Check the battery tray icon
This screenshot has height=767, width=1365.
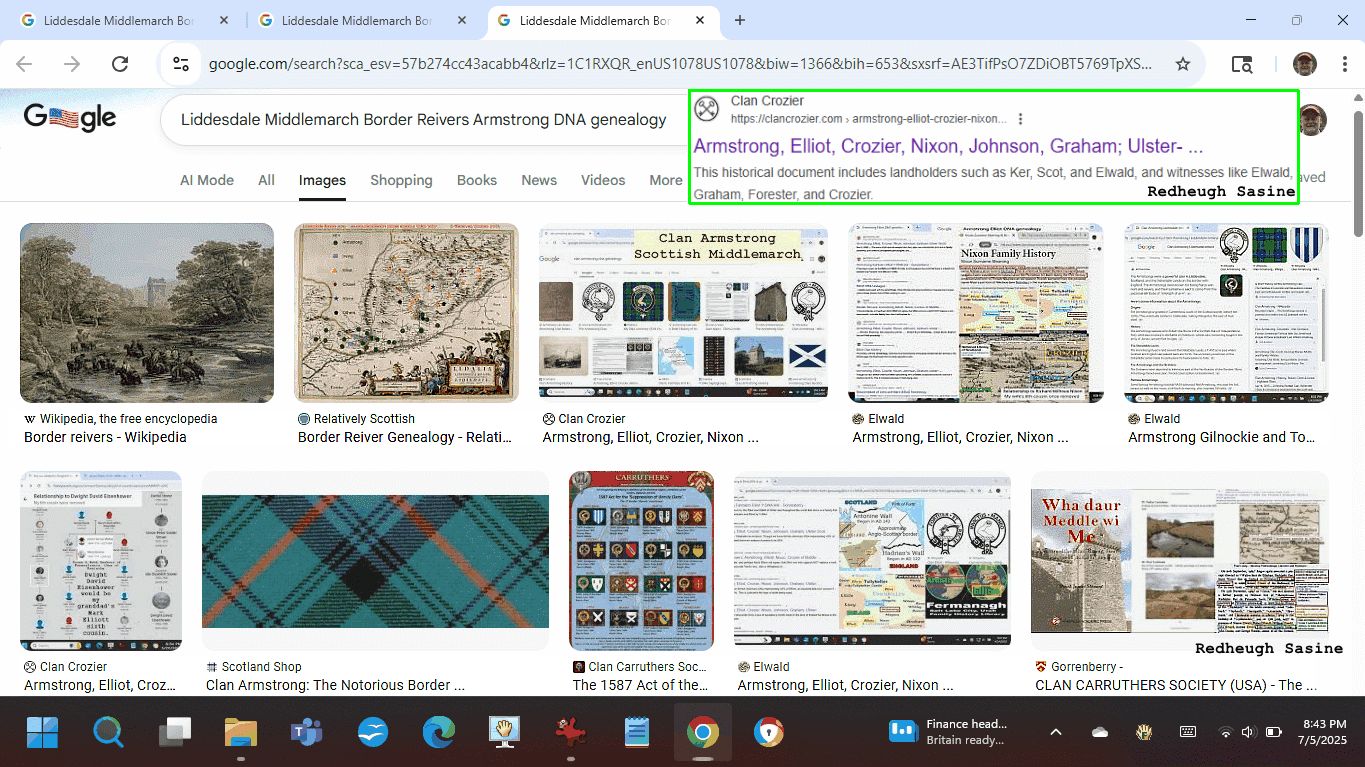(x=1273, y=733)
